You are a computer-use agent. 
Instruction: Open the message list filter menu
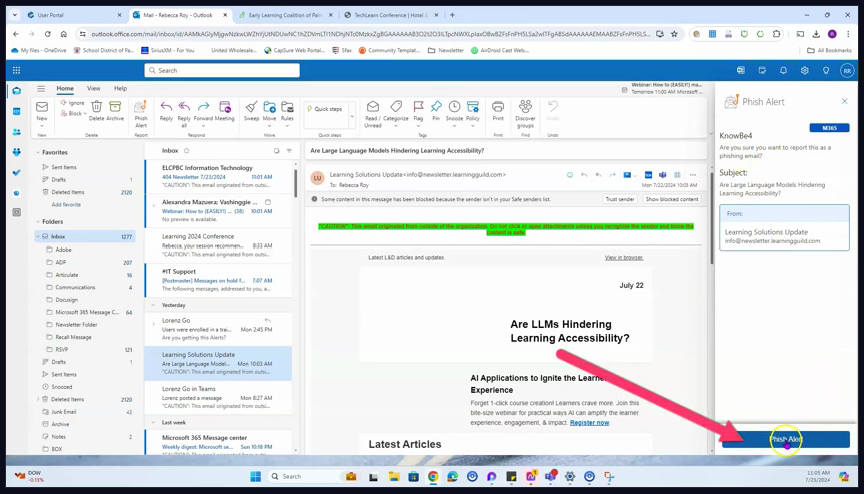click(x=289, y=150)
